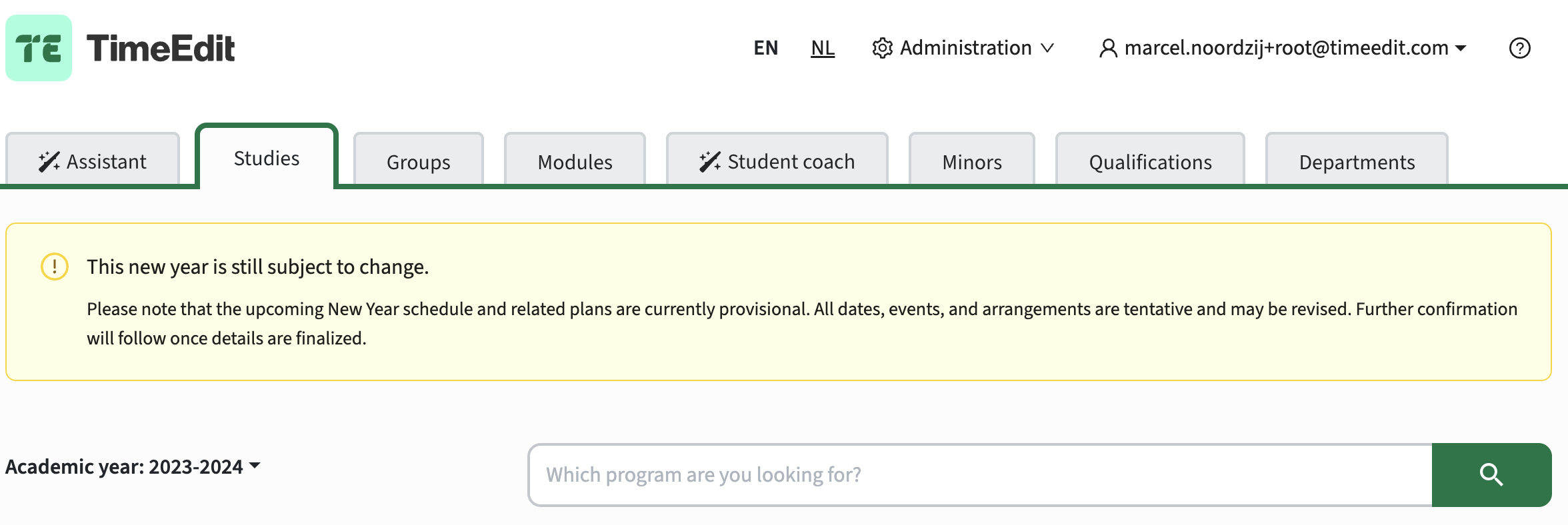
Task: Switch language to NL
Action: tap(823, 48)
